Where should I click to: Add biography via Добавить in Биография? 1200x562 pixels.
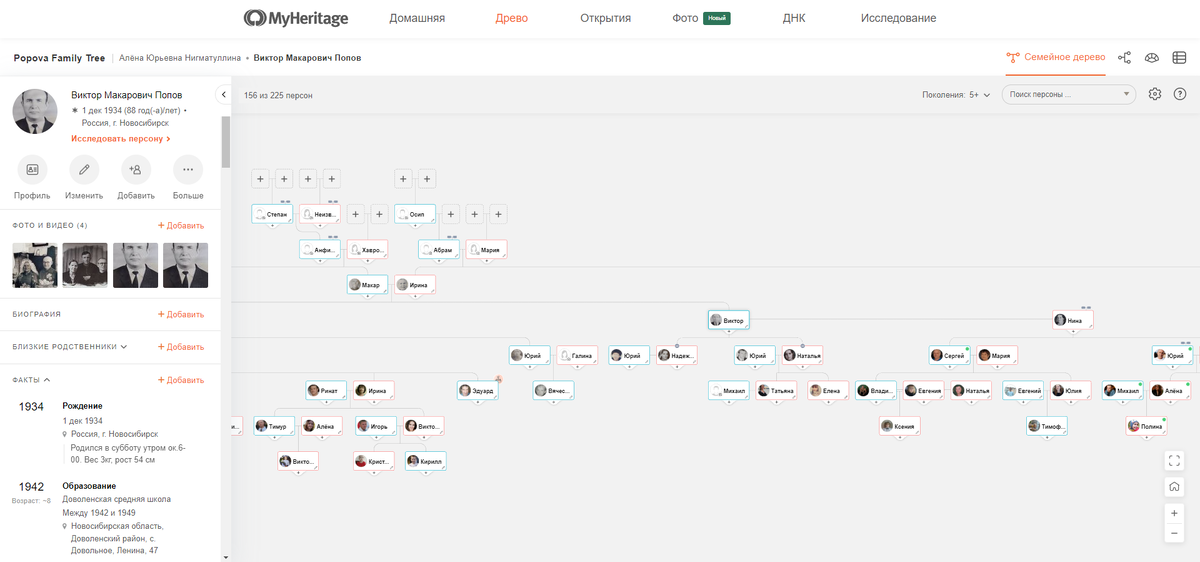point(181,314)
